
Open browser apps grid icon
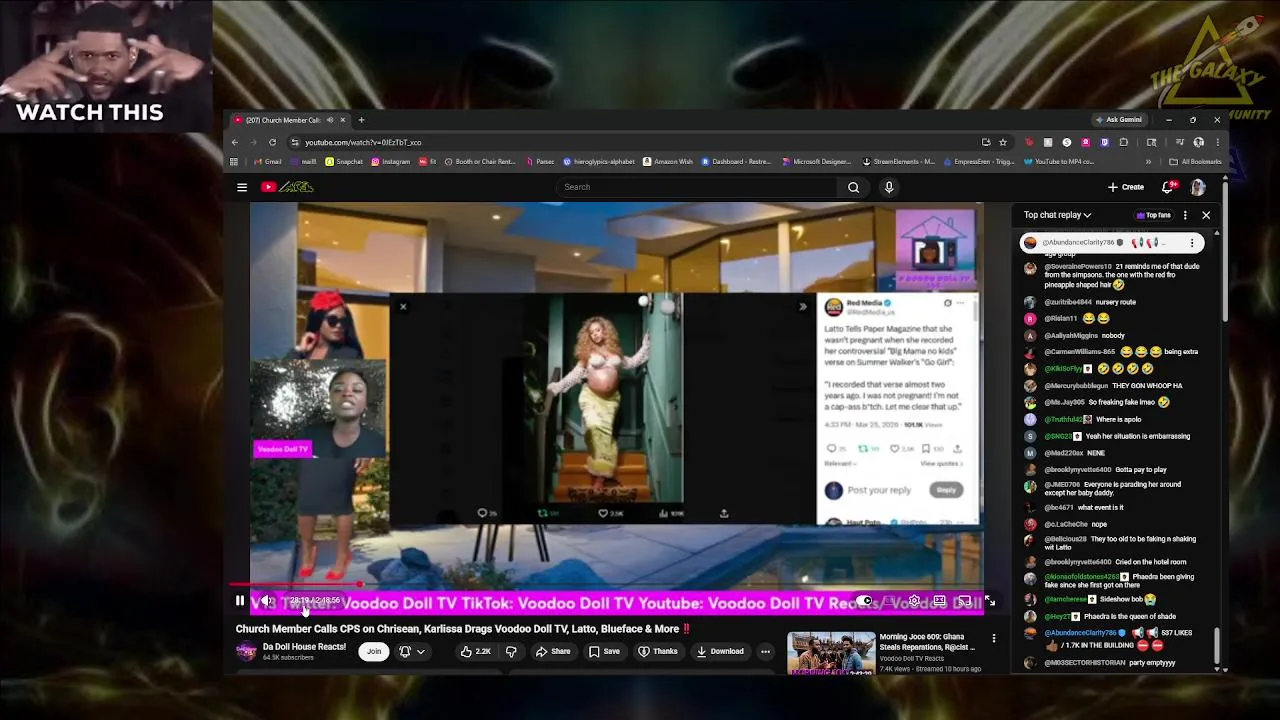click(234, 162)
